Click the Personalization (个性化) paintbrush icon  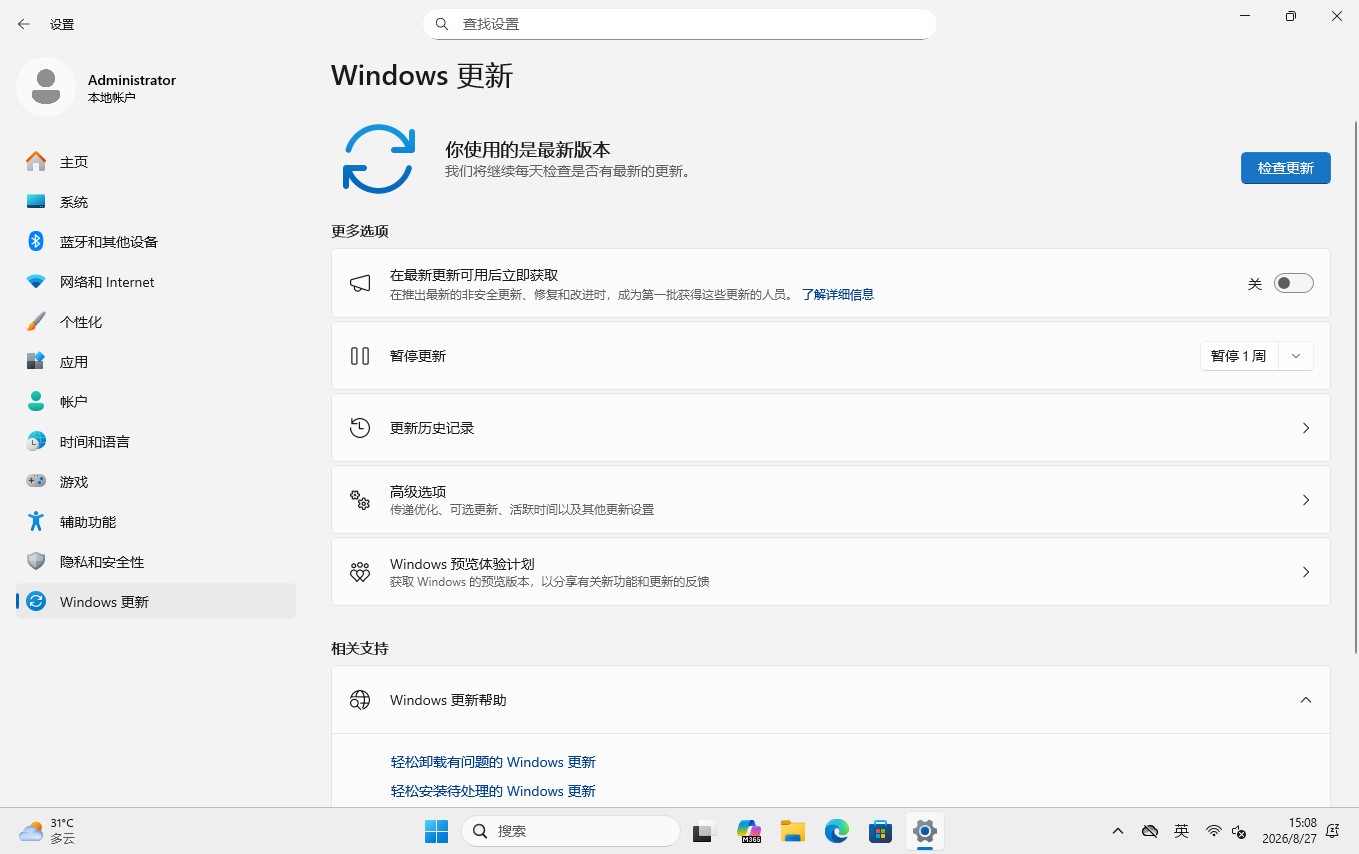click(x=36, y=321)
